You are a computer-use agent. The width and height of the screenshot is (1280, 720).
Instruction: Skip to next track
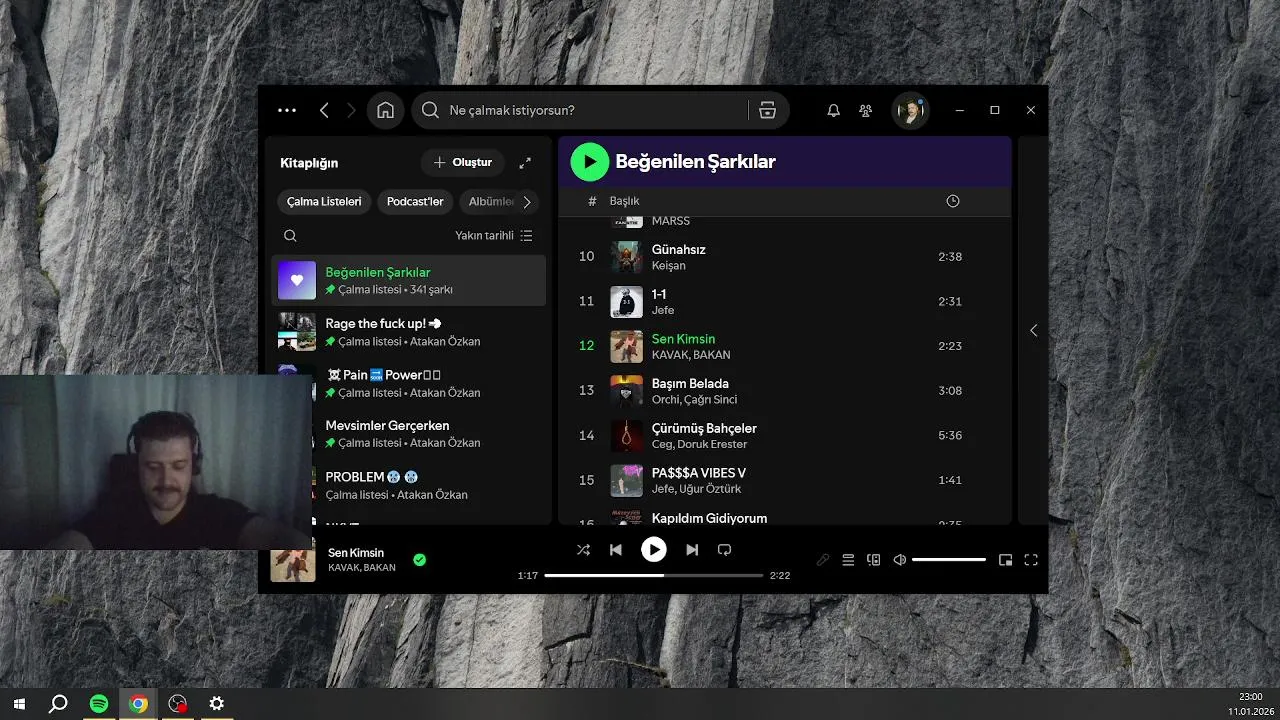692,550
